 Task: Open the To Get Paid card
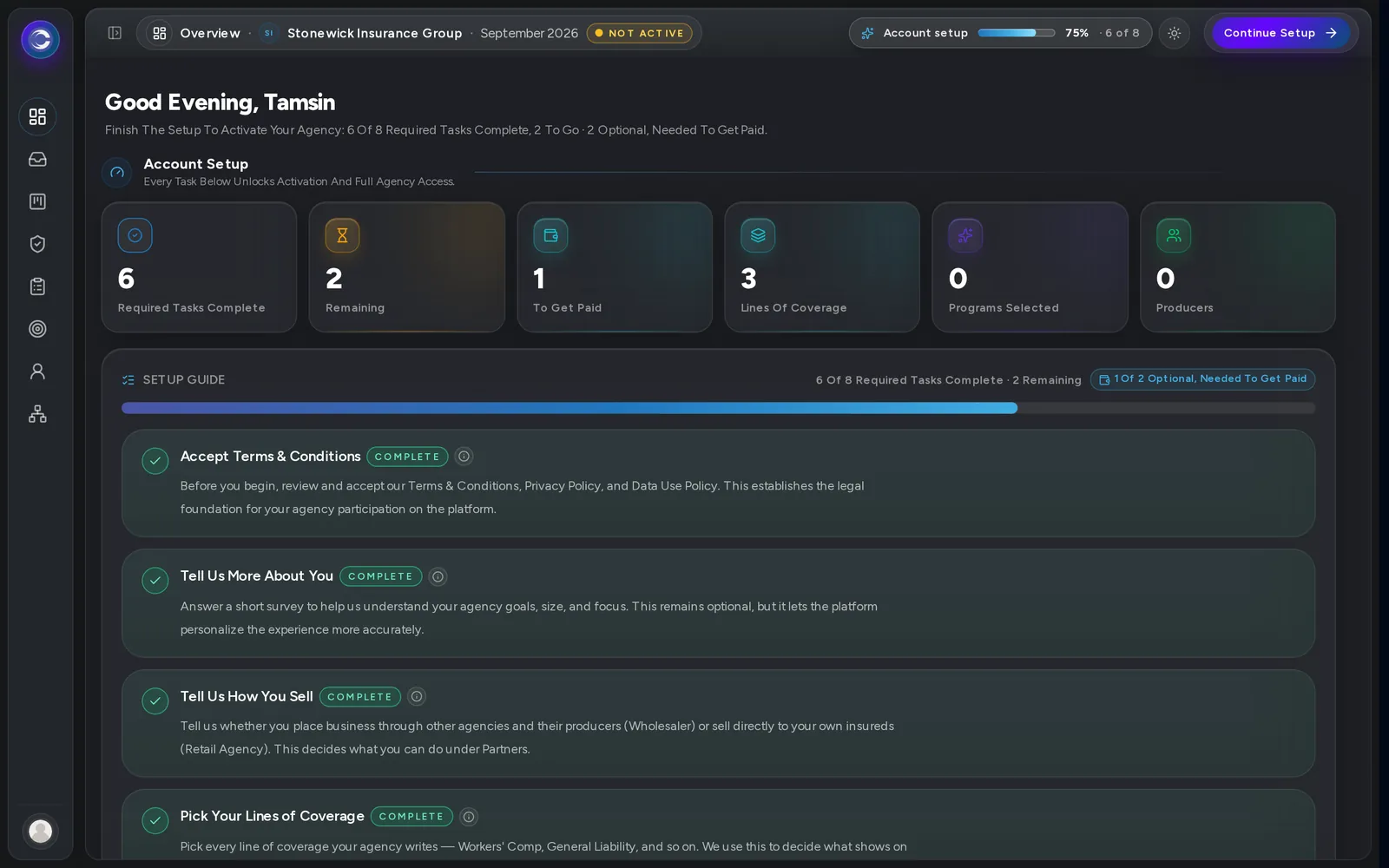pyautogui.click(x=615, y=267)
